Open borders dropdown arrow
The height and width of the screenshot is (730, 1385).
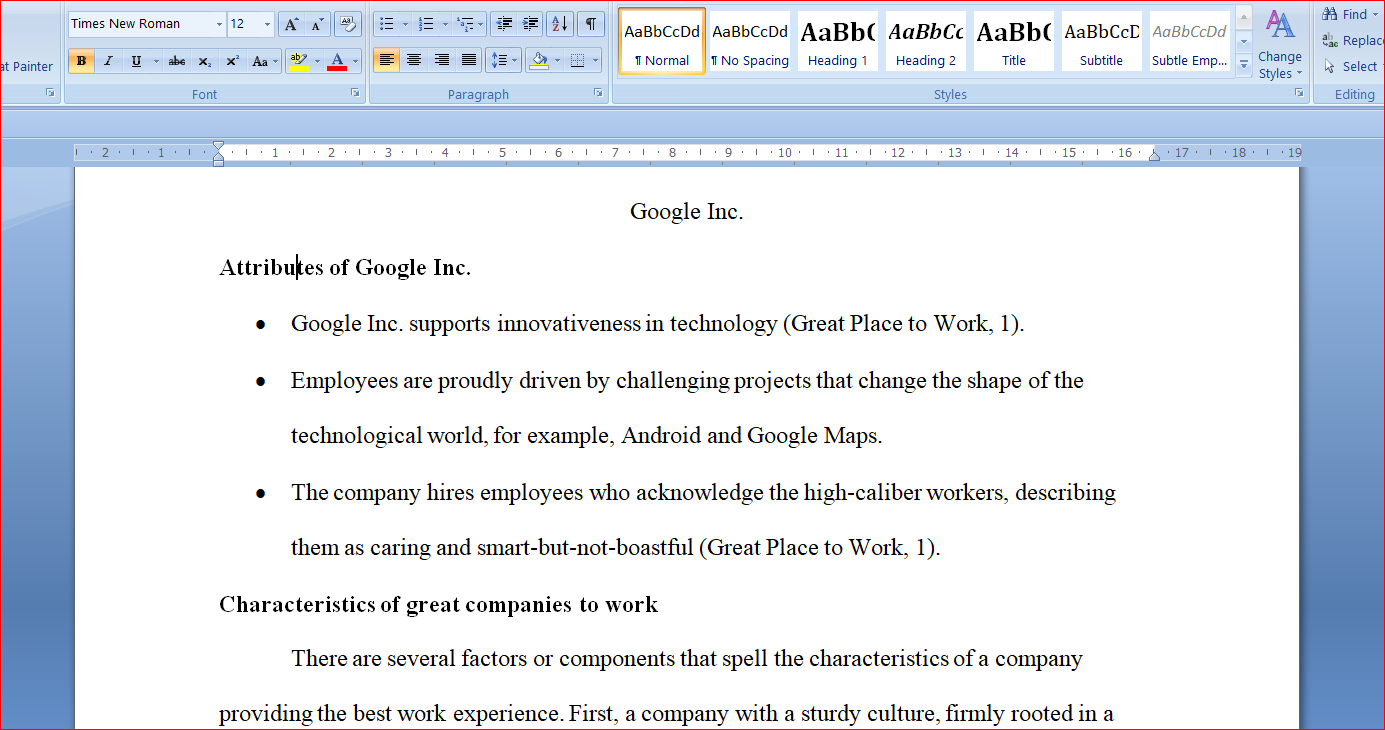pos(595,61)
